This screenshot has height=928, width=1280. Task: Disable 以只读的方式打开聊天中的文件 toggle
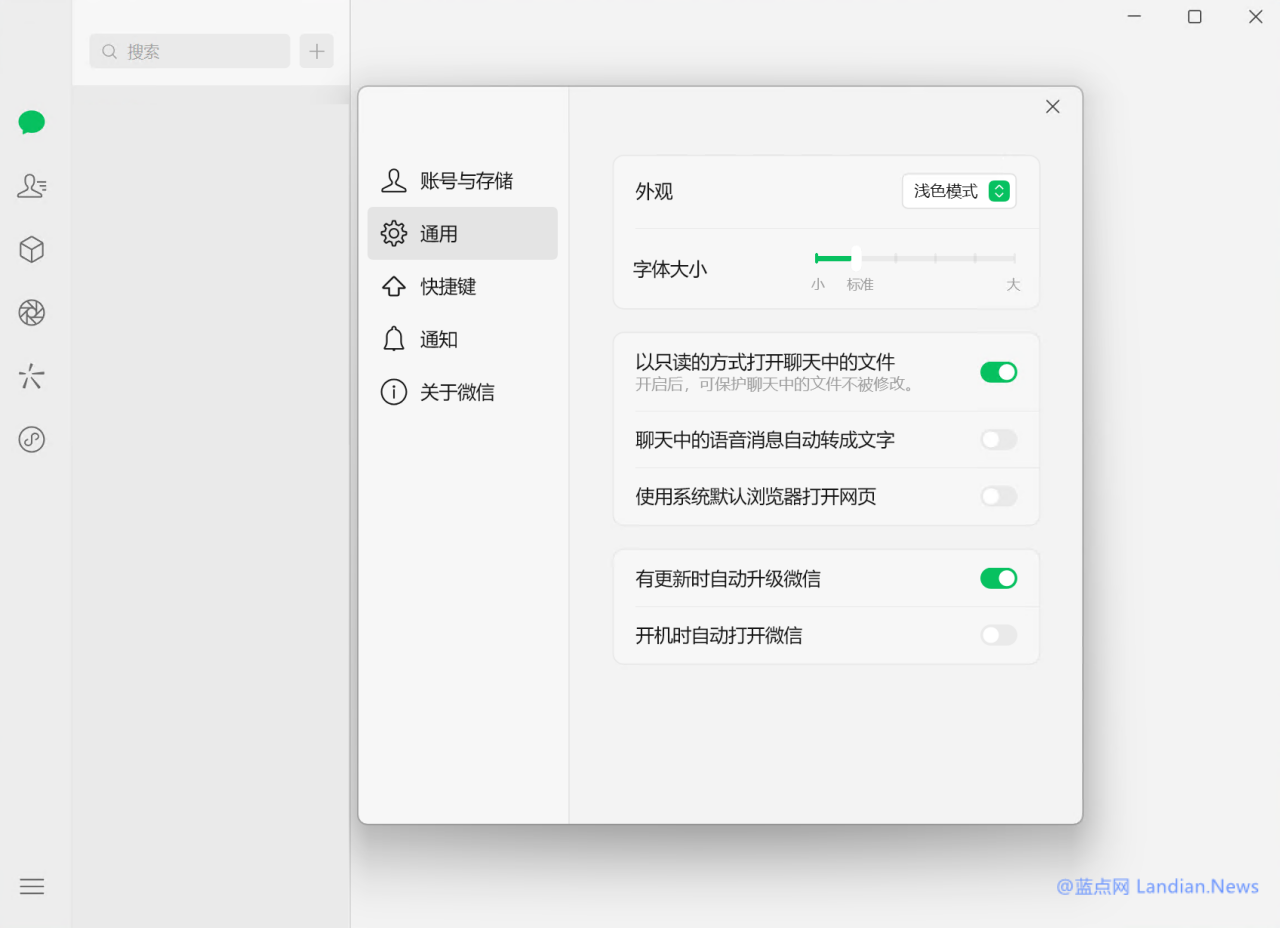coord(998,372)
